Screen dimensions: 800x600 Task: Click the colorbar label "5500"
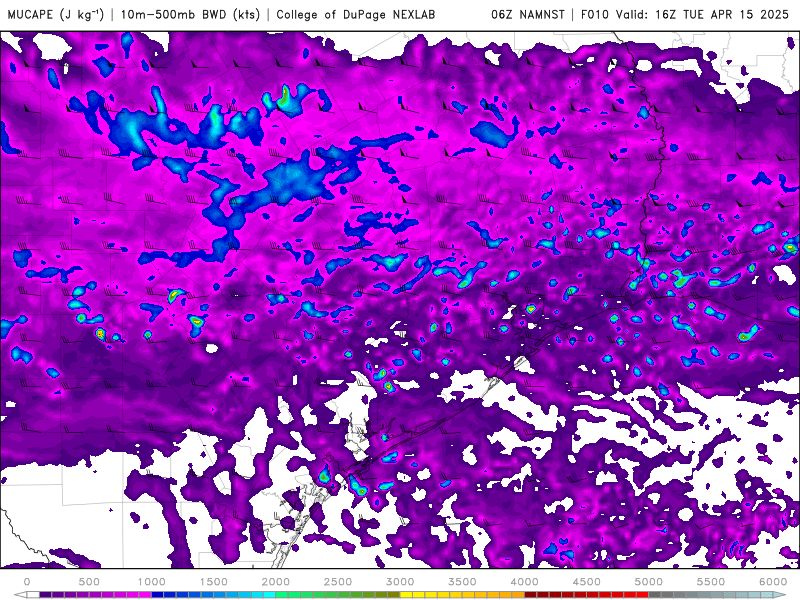coord(711,582)
